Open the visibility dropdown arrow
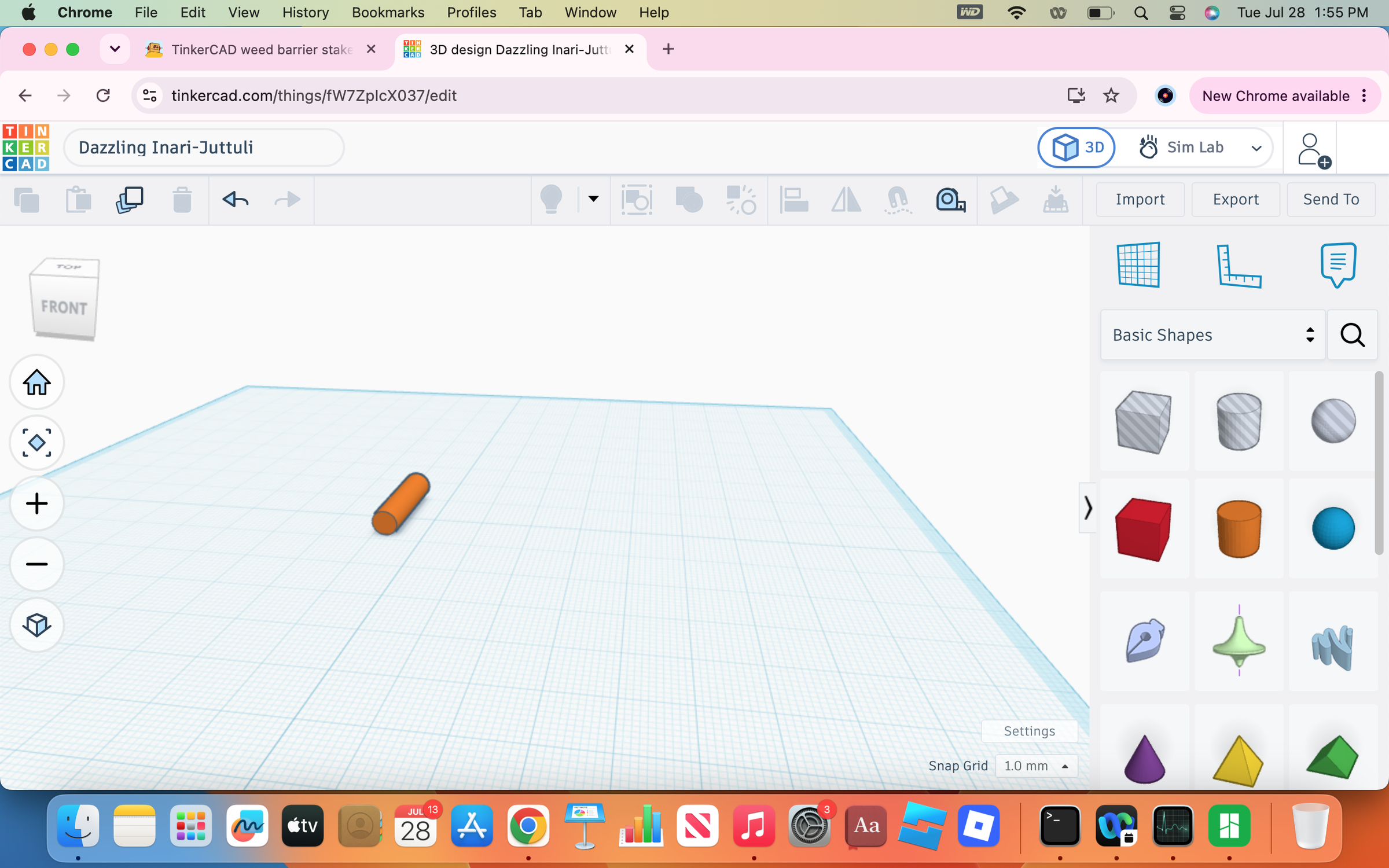The height and width of the screenshot is (868, 1389). coord(593,199)
